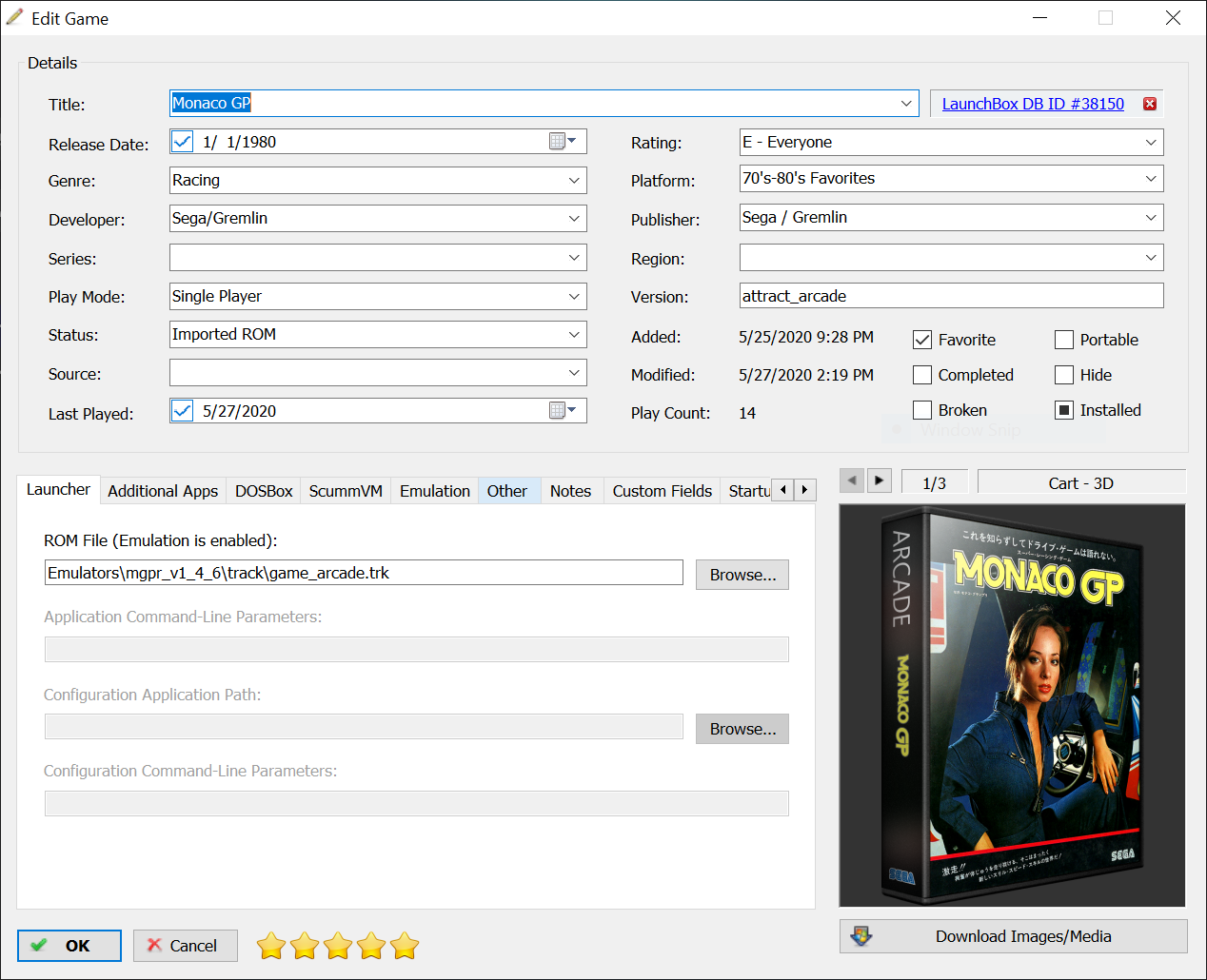
Task: Toggle the Release Date enabled checkbox
Action: click(182, 142)
